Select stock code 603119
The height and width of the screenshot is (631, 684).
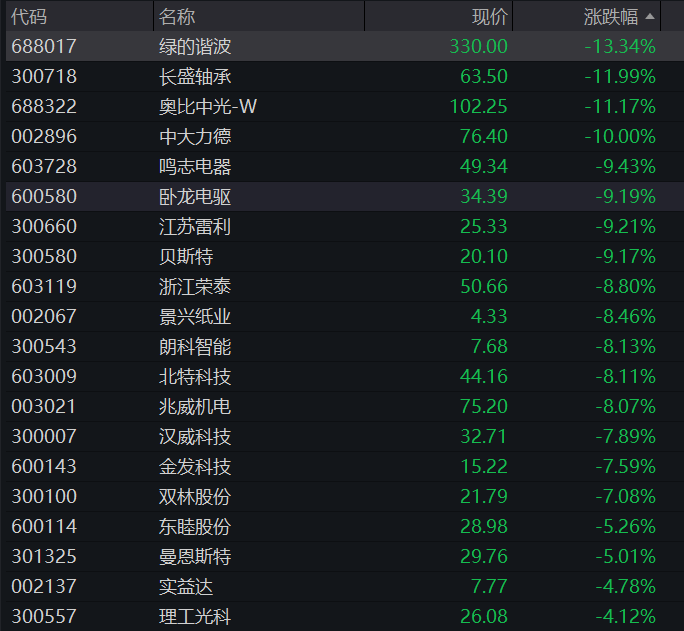pos(44,287)
